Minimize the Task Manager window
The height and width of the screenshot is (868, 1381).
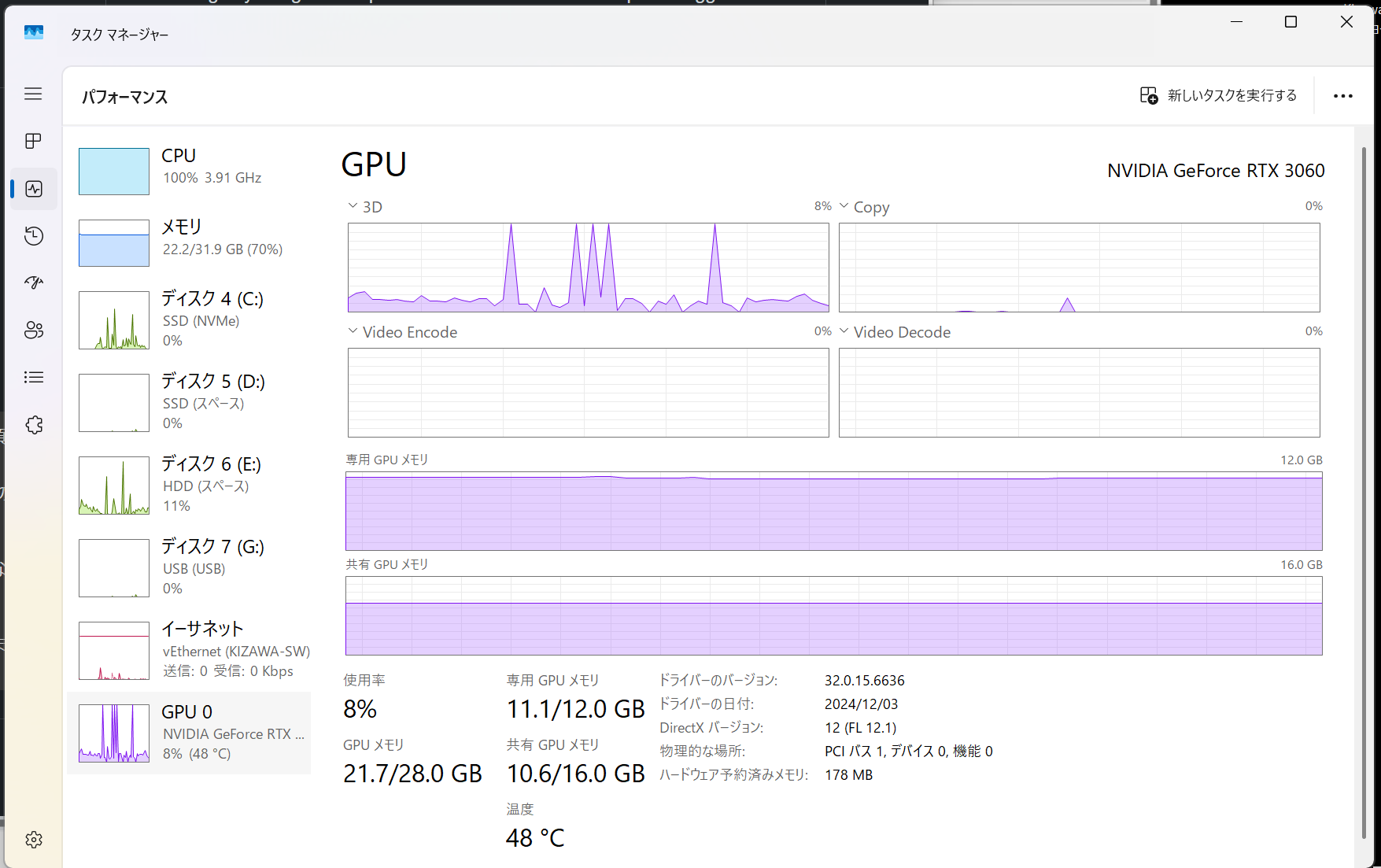coord(1236,22)
